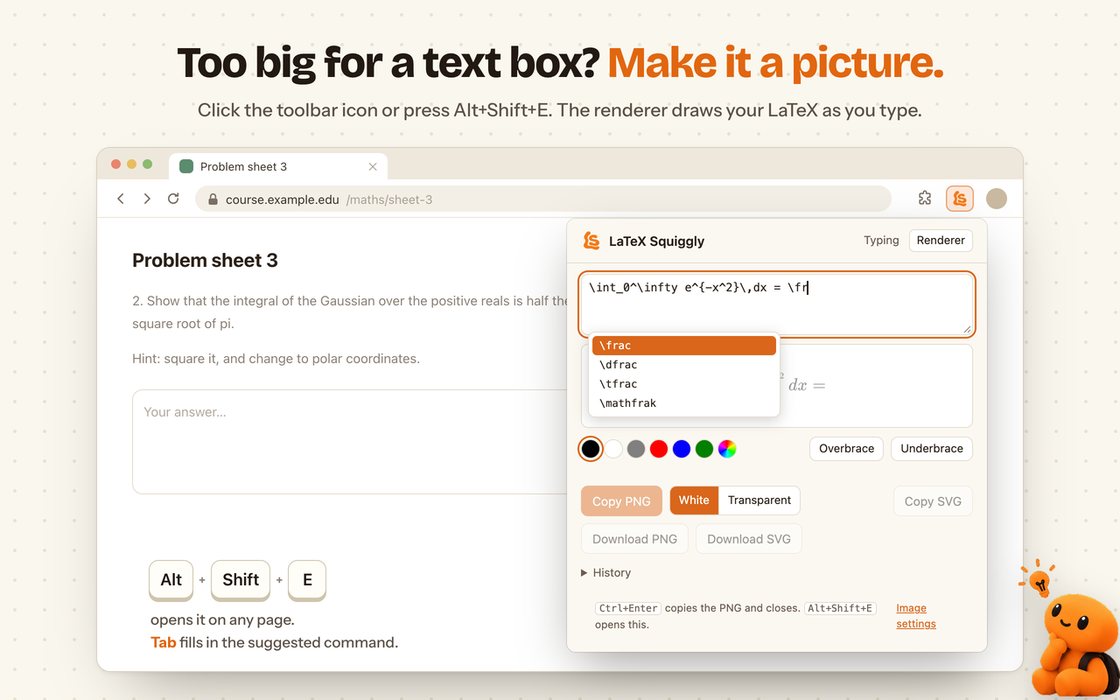Click the Copy SVG button

(933, 501)
